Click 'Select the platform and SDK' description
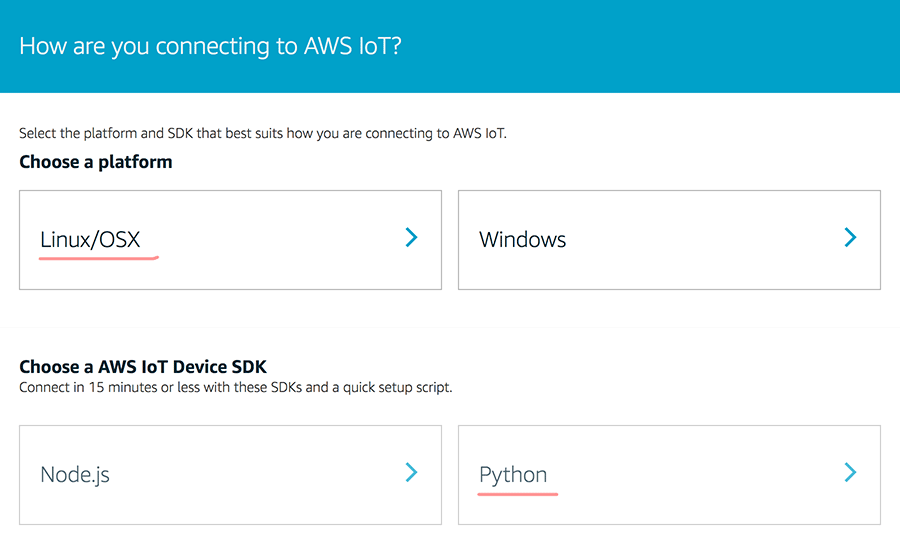900x540 pixels. click(263, 133)
